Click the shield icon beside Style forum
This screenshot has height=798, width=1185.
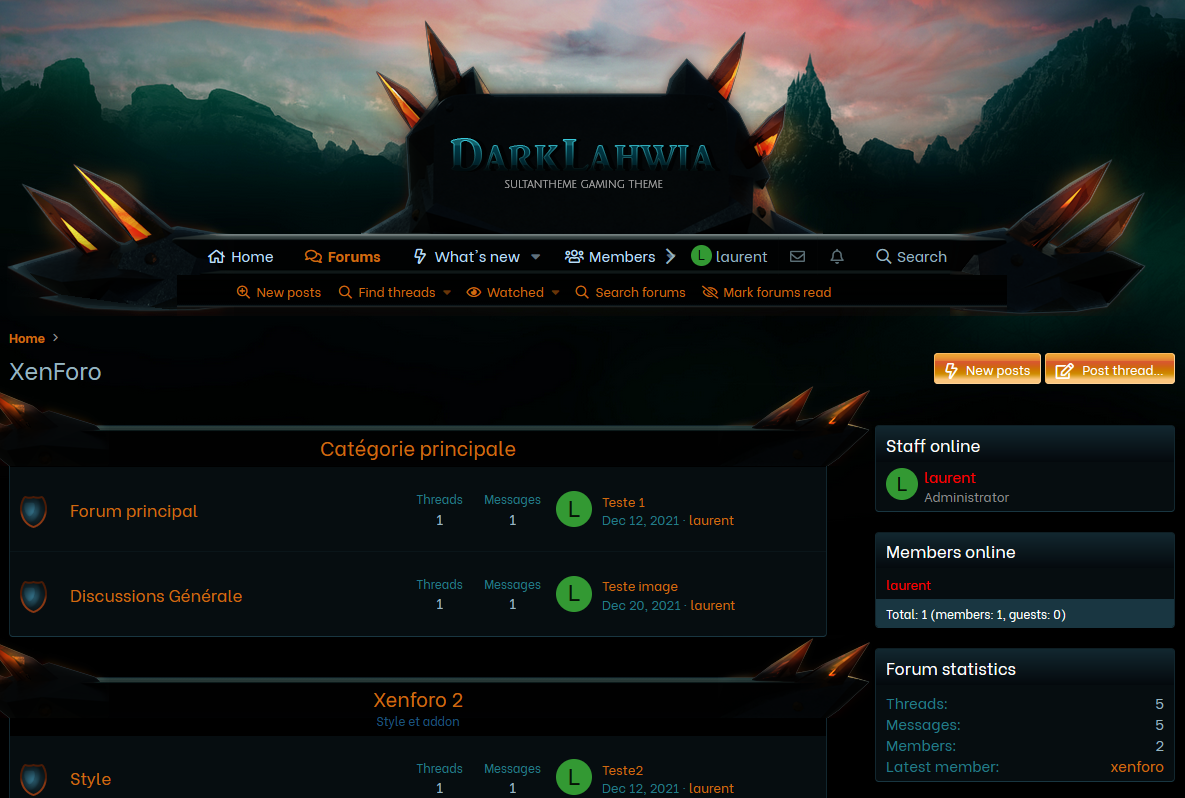click(x=33, y=779)
